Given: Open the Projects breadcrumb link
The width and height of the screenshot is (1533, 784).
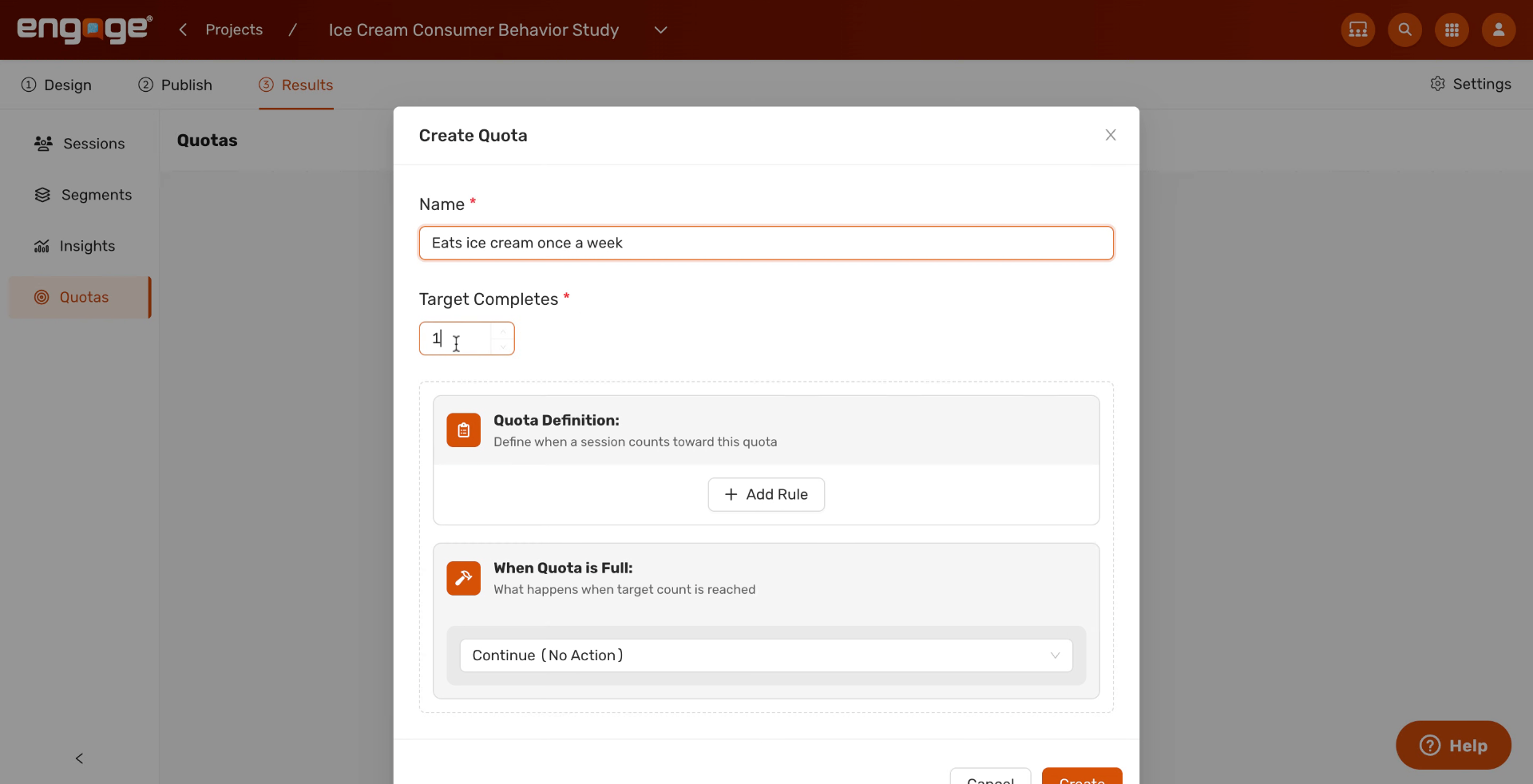Looking at the screenshot, I should tap(234, 30).
